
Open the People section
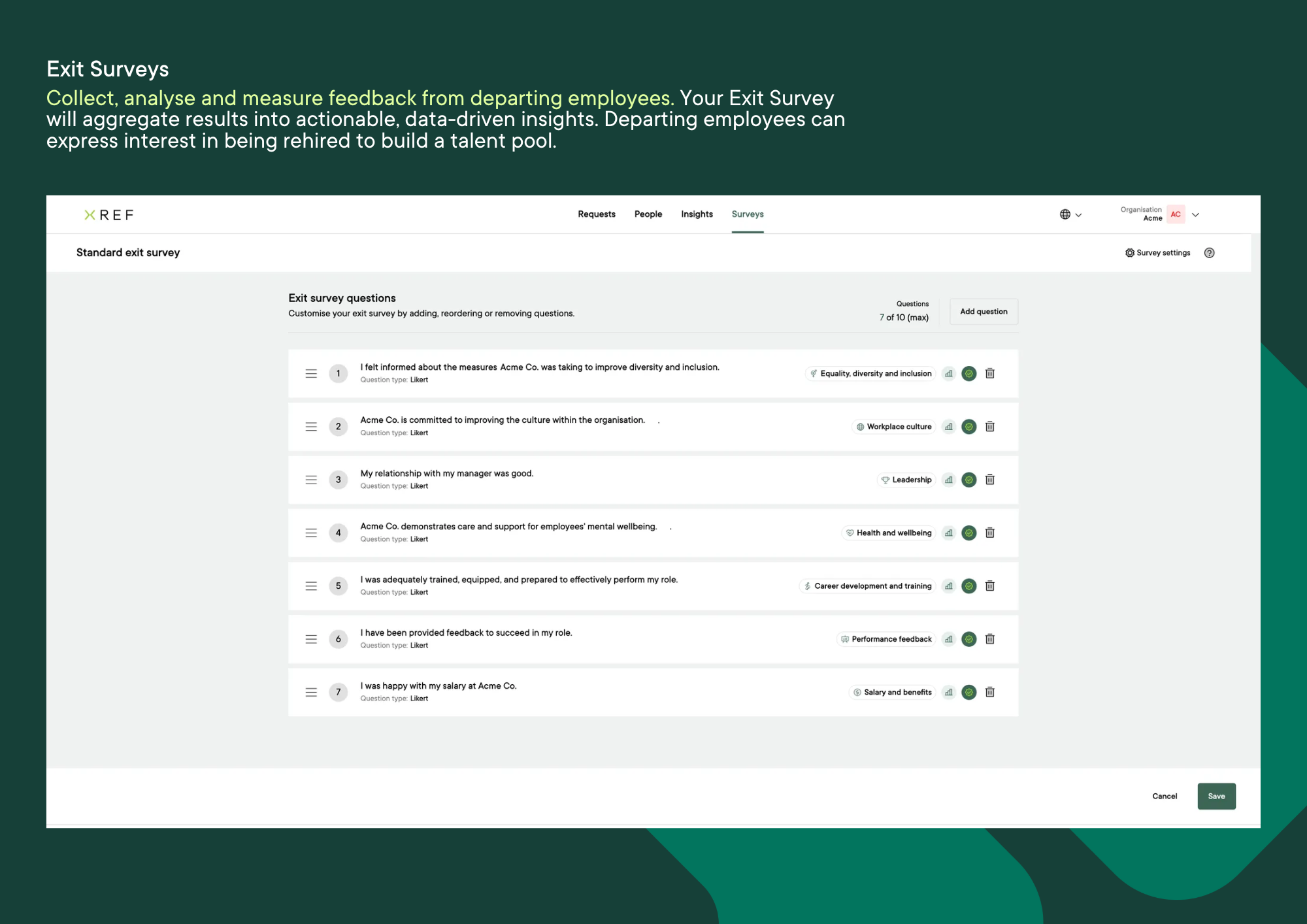pyautogui.click(x=648, y=214)
